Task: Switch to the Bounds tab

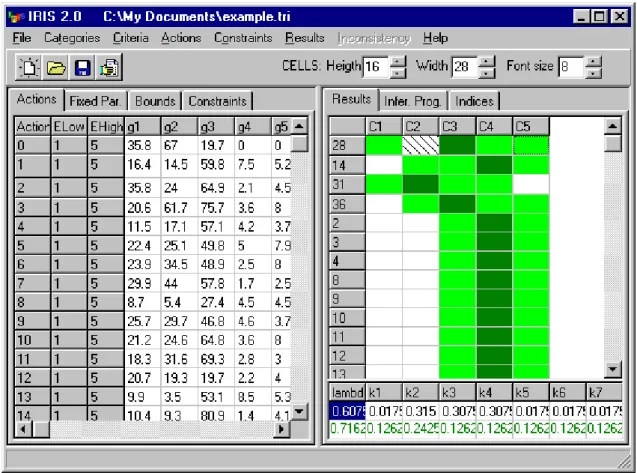Action: pos(155,101)
